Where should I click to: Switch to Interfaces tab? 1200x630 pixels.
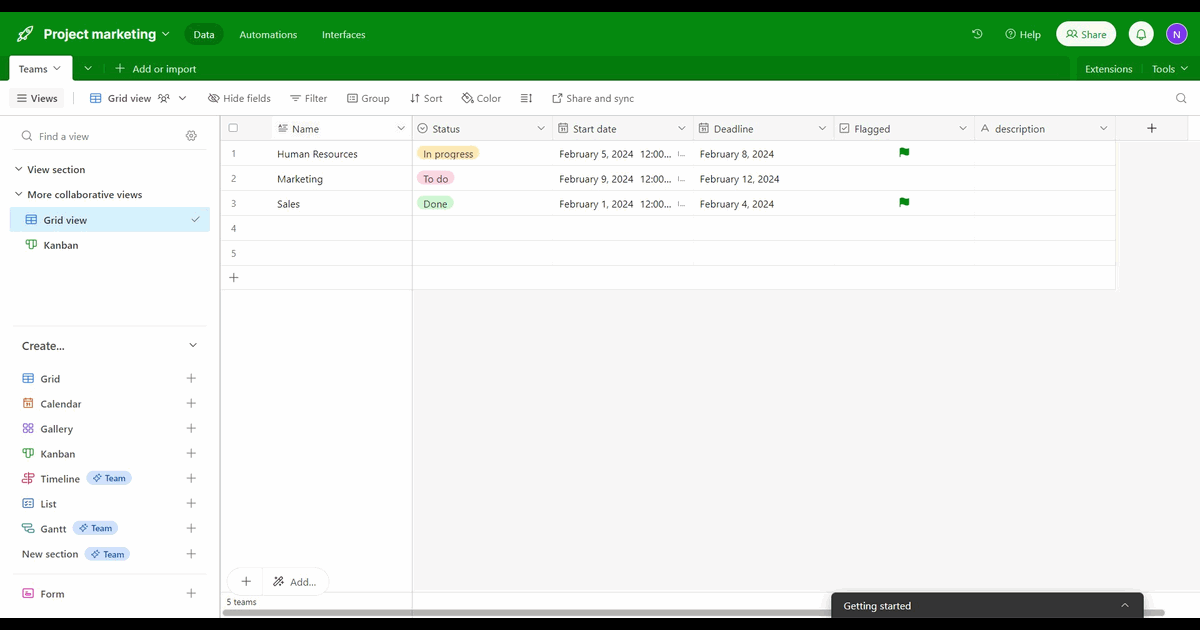(x=343, y=34)
